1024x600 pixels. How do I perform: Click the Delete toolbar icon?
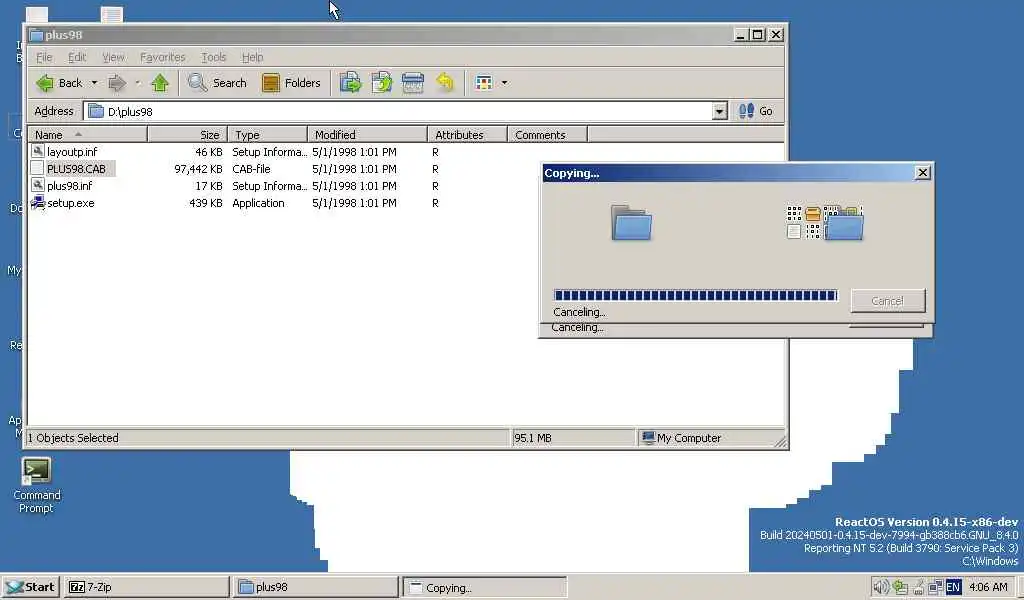point(413,83)
